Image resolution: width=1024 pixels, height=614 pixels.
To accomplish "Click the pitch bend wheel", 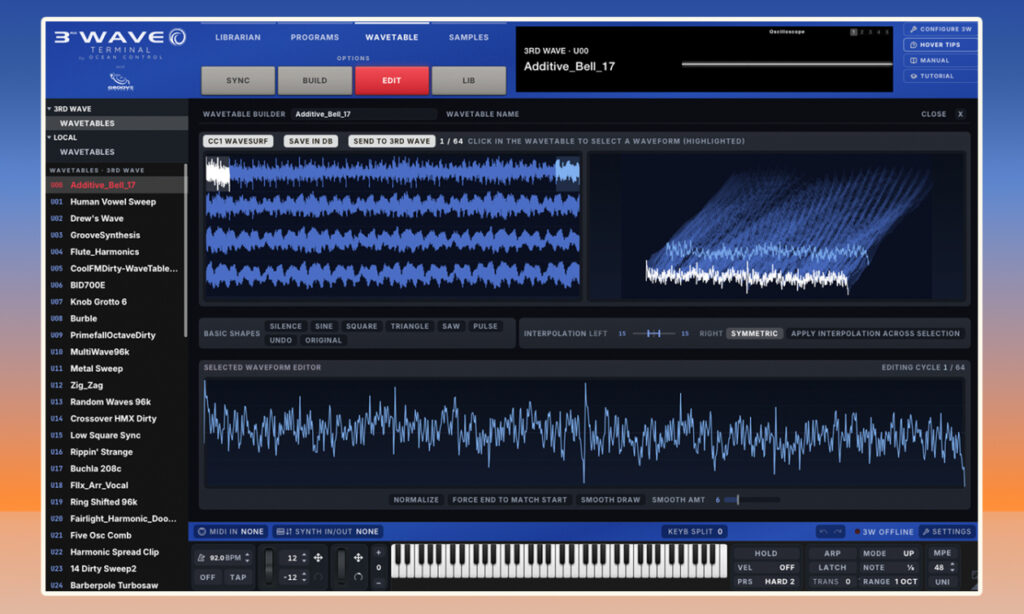I will coord(269,566).
